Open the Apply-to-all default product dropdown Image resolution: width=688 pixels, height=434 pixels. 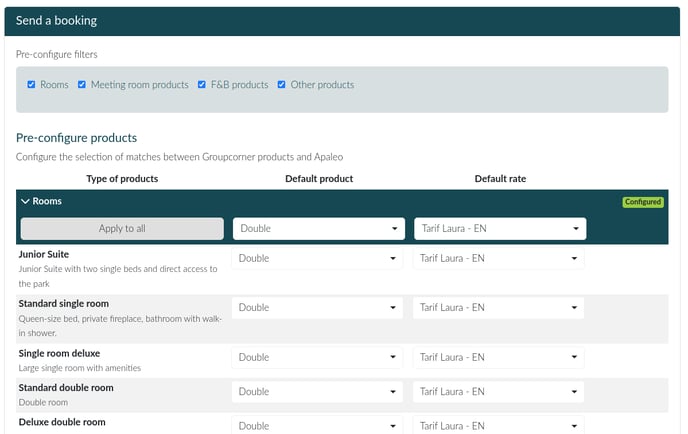click(319, 229)
